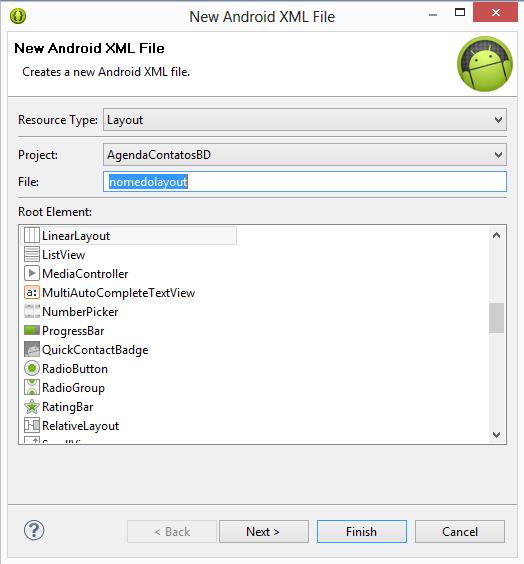Click the File name input field
Viewport: 524px width, 564px height.
pos(305,182)
